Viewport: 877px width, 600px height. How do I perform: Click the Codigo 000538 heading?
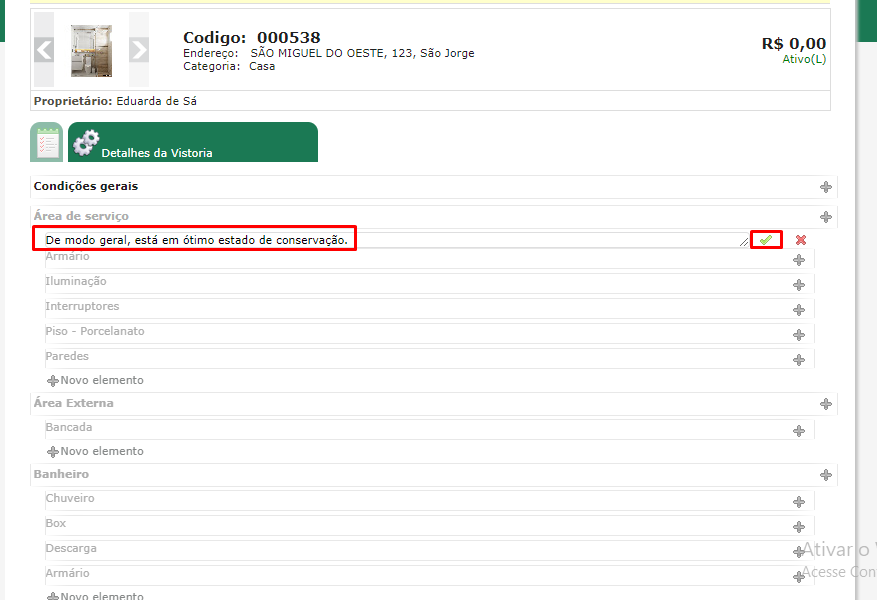tap(252, 37)
